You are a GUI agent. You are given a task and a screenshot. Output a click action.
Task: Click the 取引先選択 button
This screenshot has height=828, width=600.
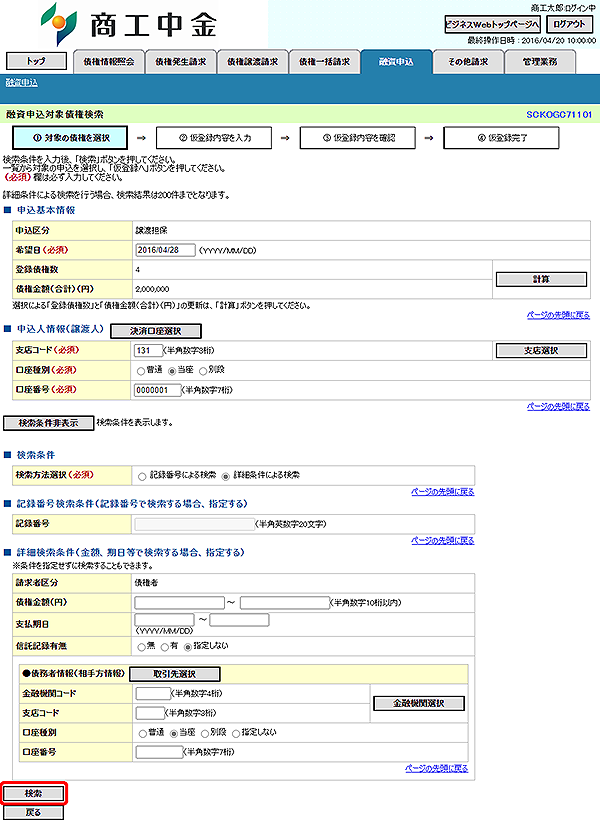tap(175, 674)
